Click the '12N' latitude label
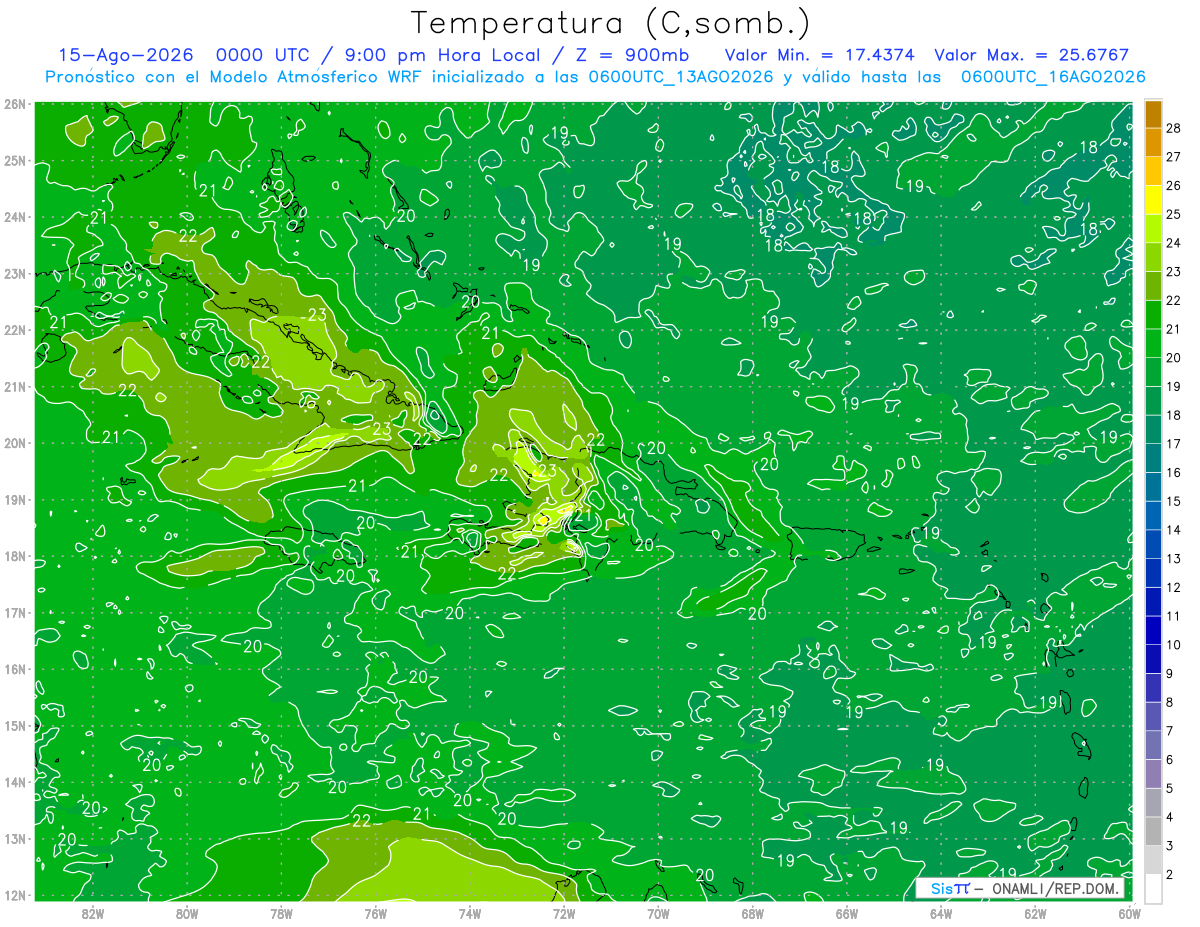Image resolution: width=1200 pixels, height=927 pixels. 15,895
